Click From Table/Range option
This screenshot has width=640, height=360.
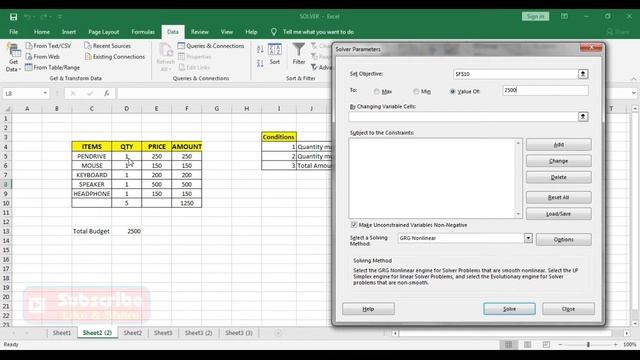(52, 67)
